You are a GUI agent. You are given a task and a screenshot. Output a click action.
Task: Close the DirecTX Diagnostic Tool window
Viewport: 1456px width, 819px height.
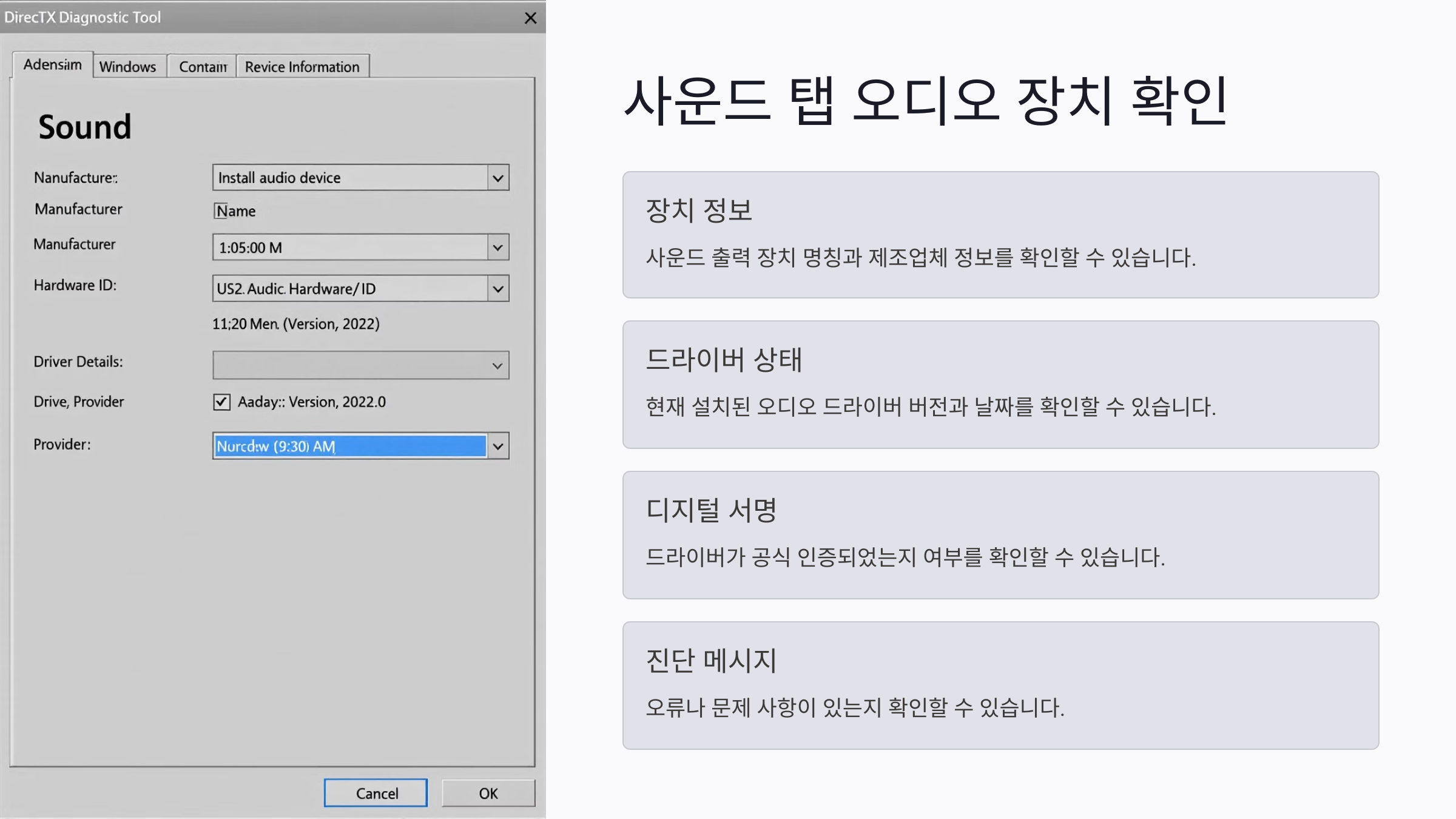pos(530,18)
